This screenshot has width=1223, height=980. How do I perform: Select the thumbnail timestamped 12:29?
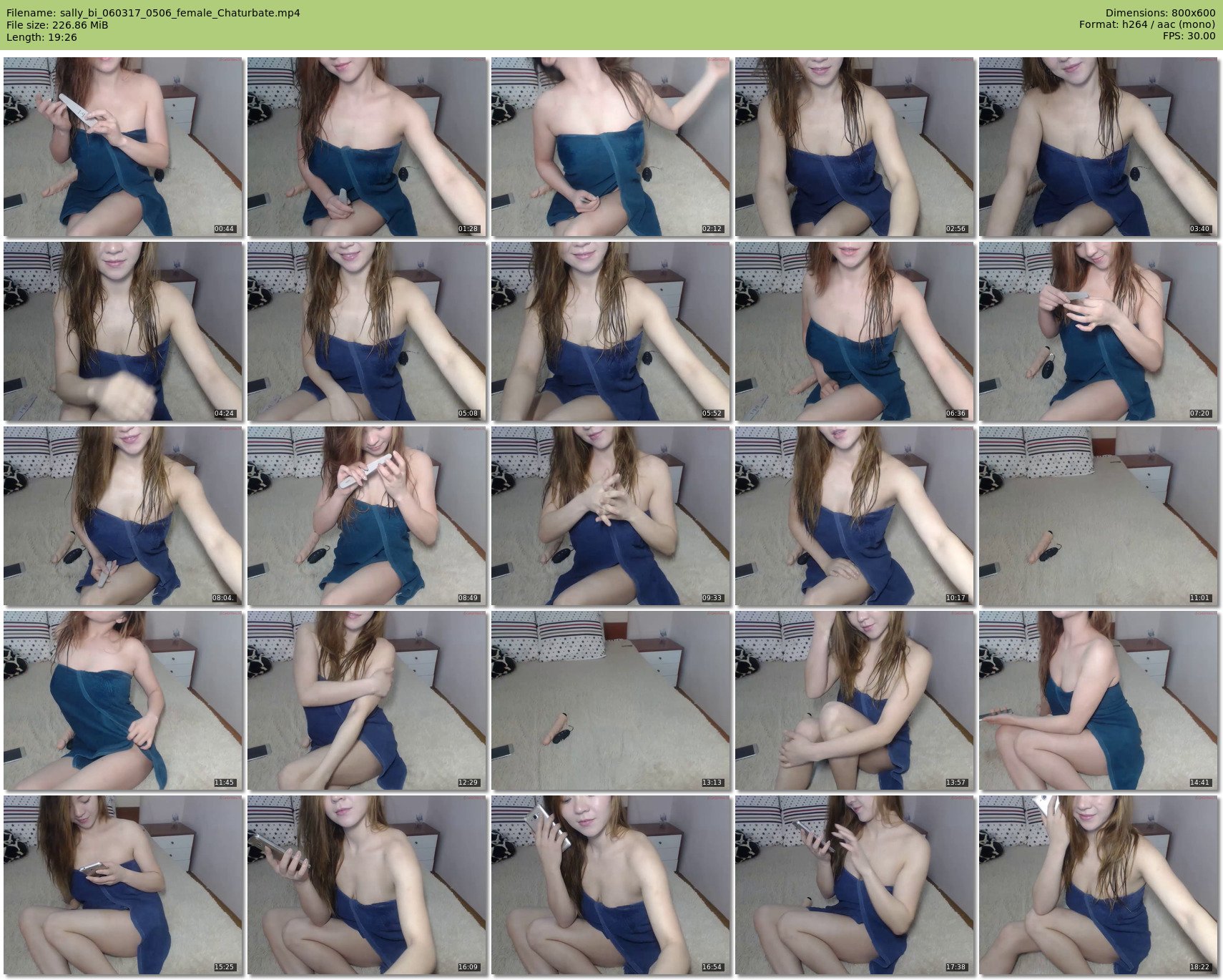tap(367, 700)
